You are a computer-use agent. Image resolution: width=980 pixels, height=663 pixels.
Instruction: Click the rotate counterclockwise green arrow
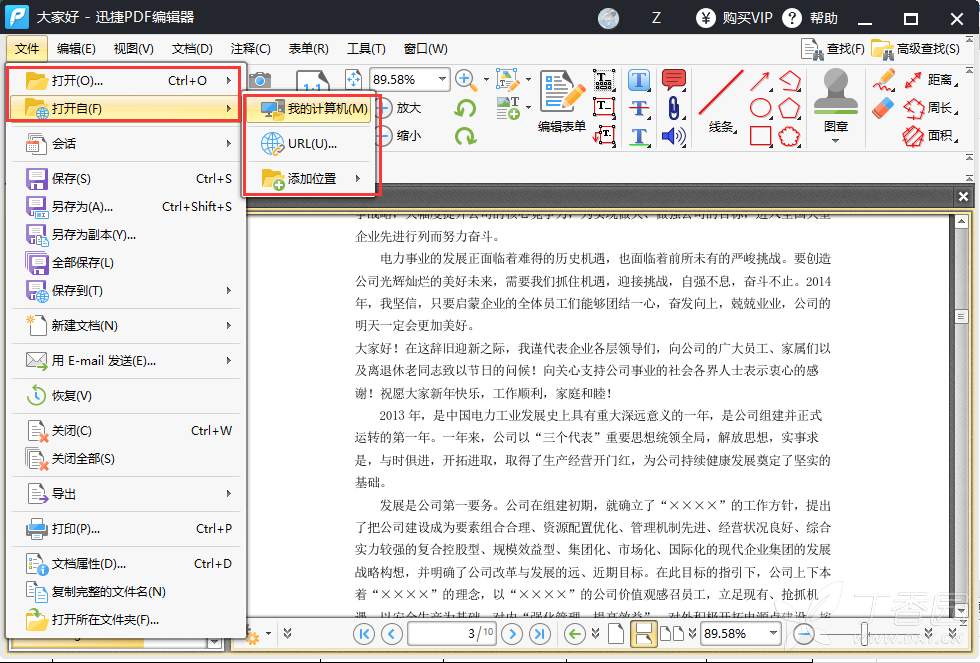click(x=465, y=108)
